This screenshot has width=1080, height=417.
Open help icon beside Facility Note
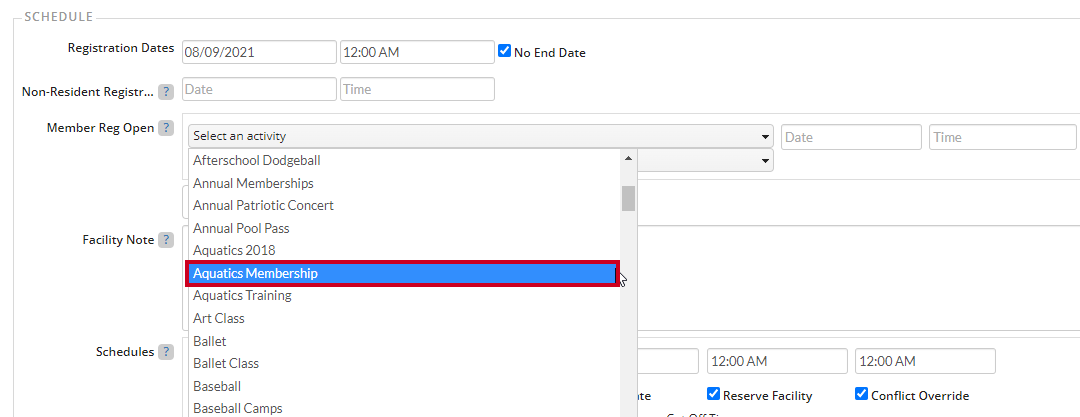coord(165,240)
